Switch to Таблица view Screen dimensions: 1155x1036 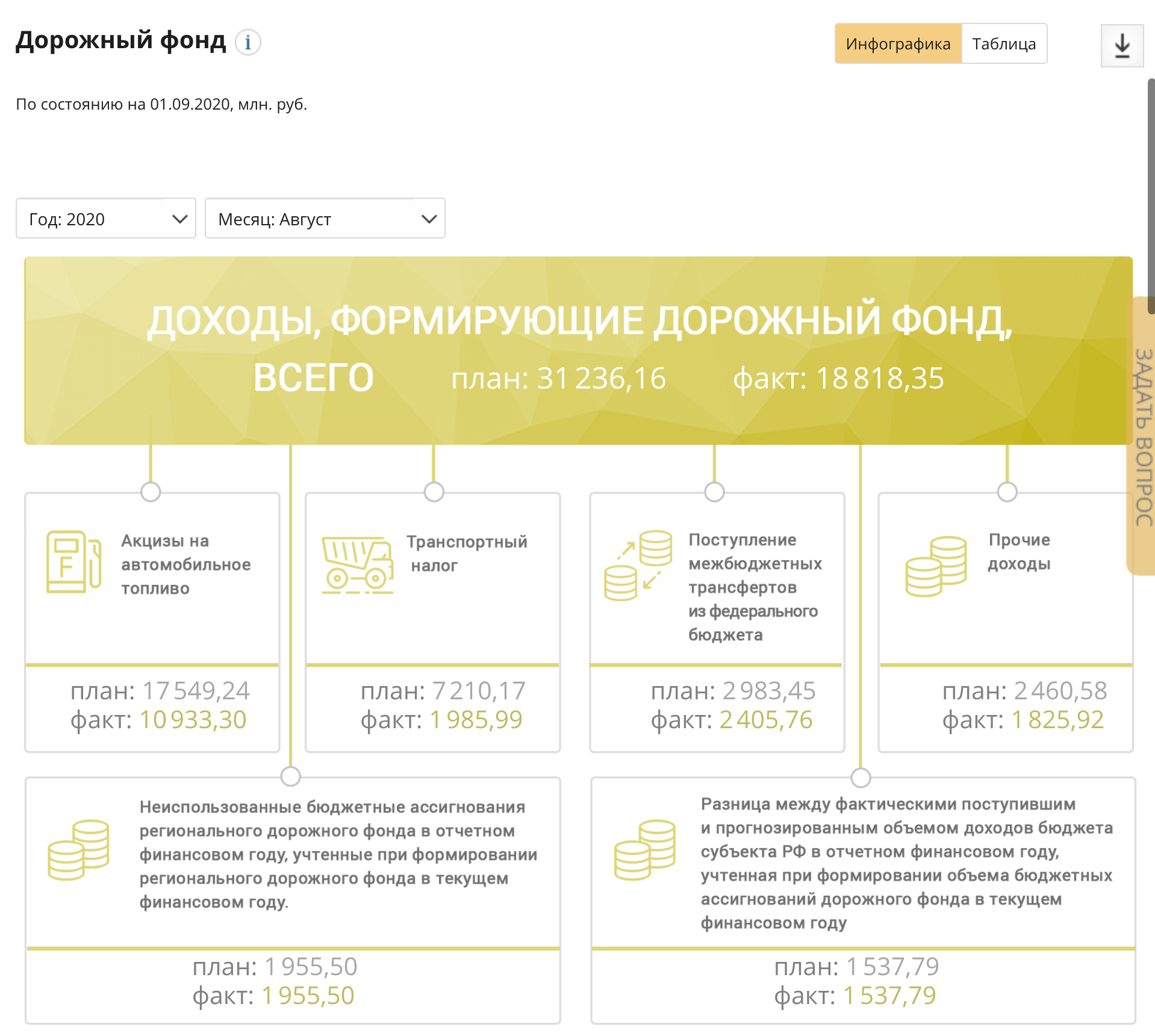[x=1004, y=44]
